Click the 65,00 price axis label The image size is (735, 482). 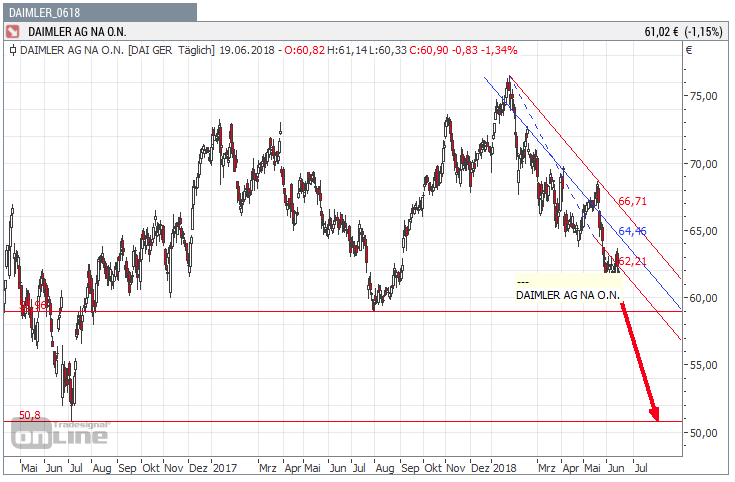704,231
